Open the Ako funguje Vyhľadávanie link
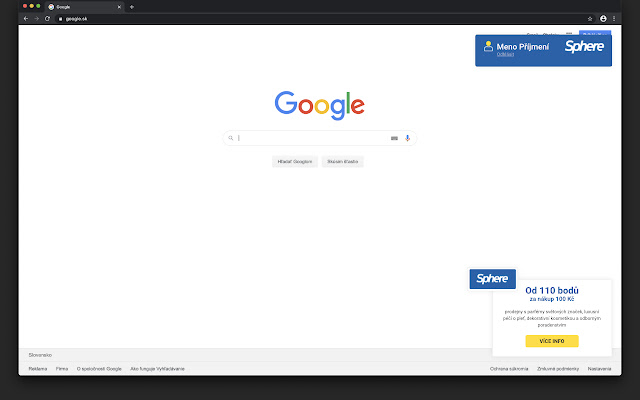Image resolution: width=640 pixels, height=400 pixels. 157,369
